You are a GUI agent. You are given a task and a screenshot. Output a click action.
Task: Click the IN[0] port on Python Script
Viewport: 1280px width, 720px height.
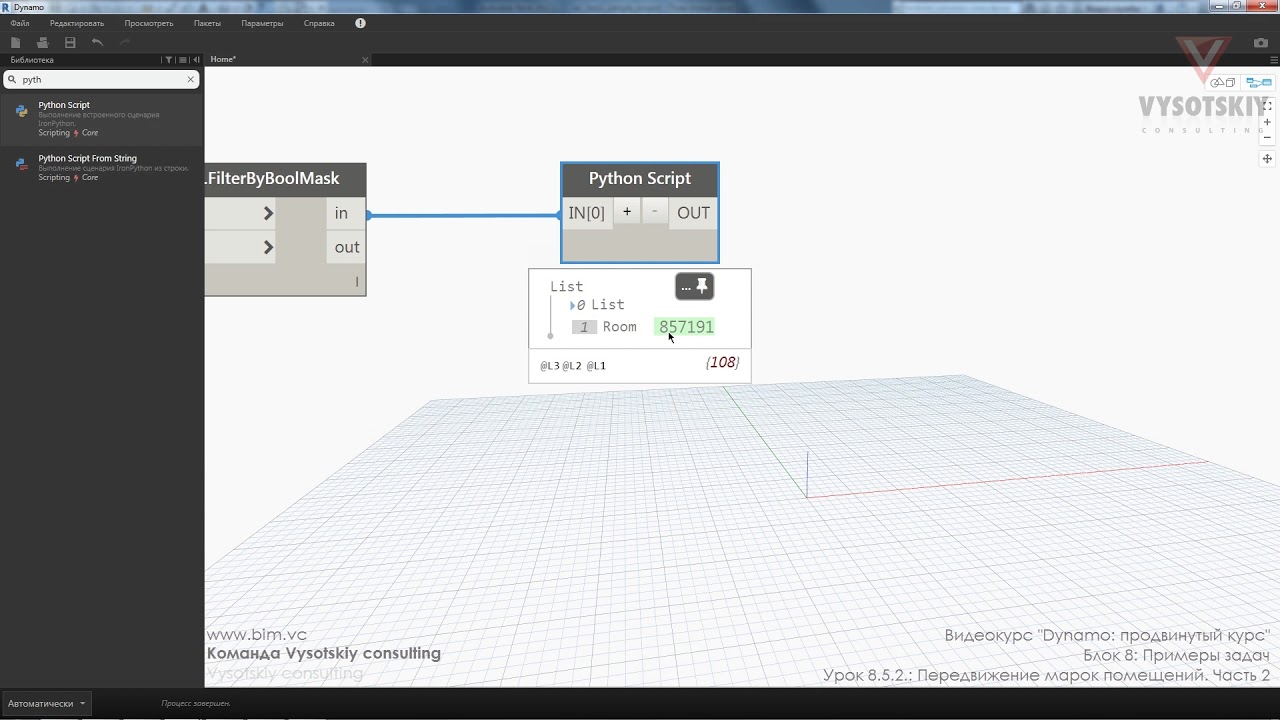(587, 213)
